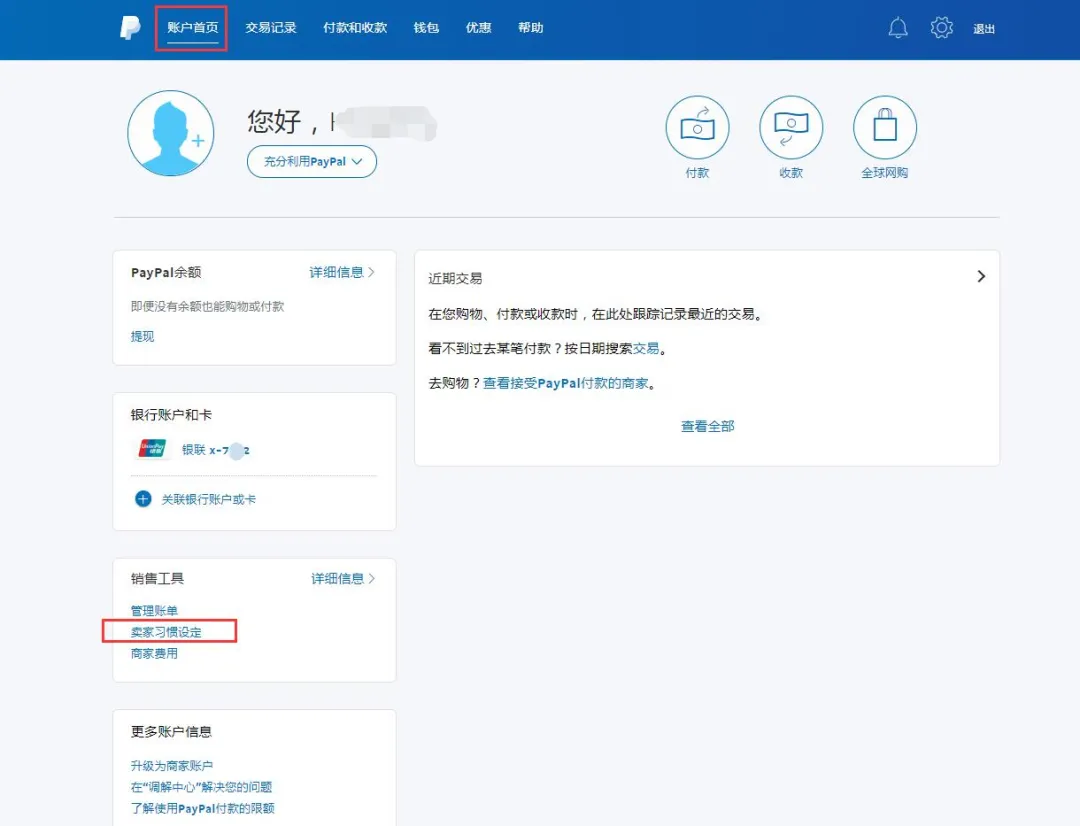1080x826 pixels.
Task: Click the plus icon beside 关联银行账户或卡
Action: click(143, 498)
